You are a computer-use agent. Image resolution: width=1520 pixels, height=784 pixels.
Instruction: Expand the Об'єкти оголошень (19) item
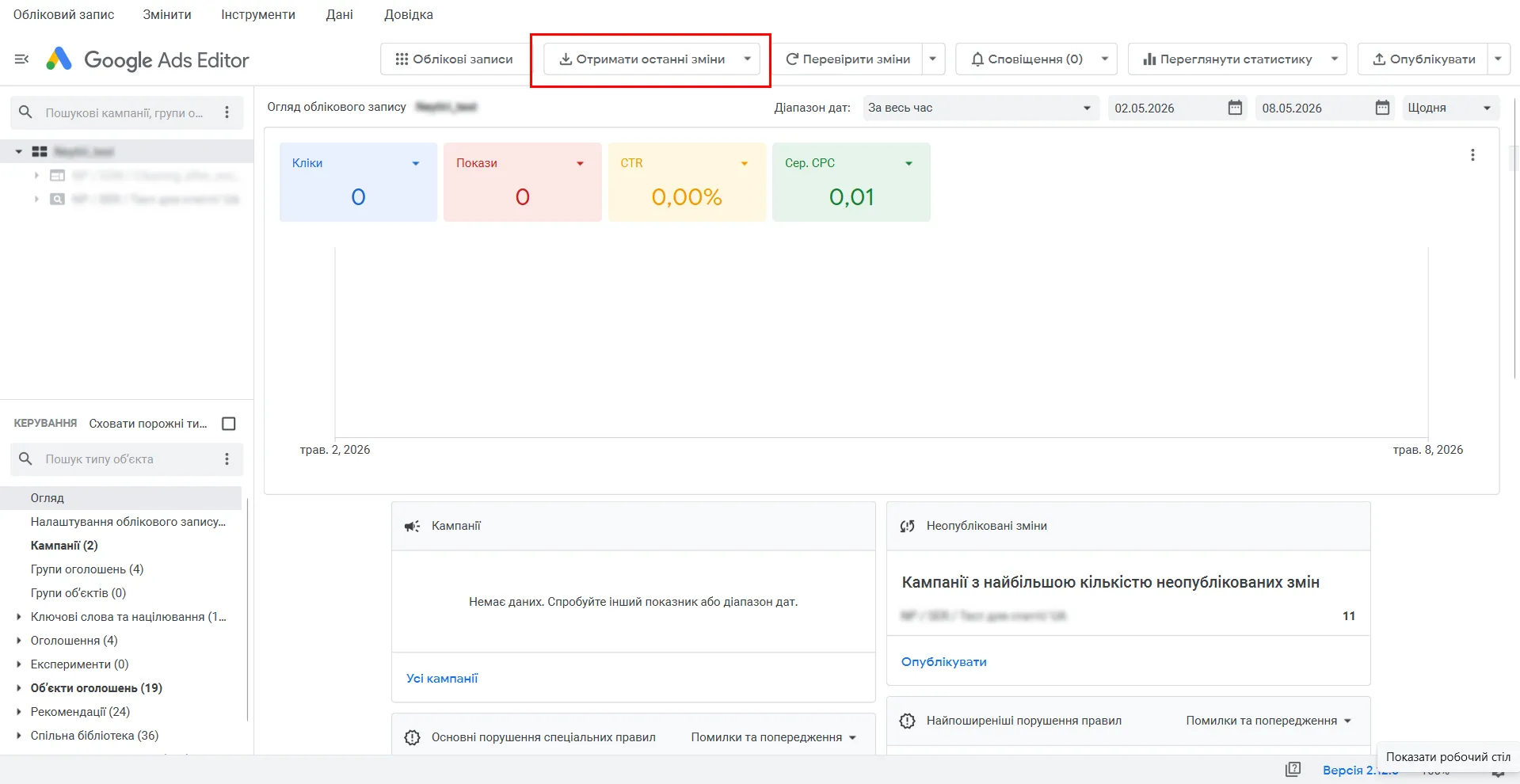coord(19,688)
